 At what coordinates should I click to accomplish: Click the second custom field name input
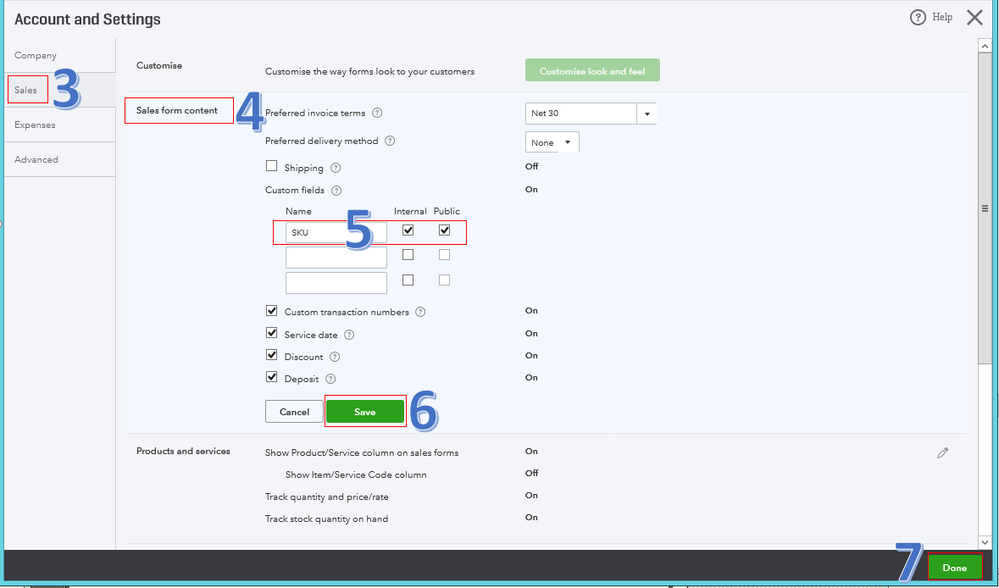click(336, 257)
